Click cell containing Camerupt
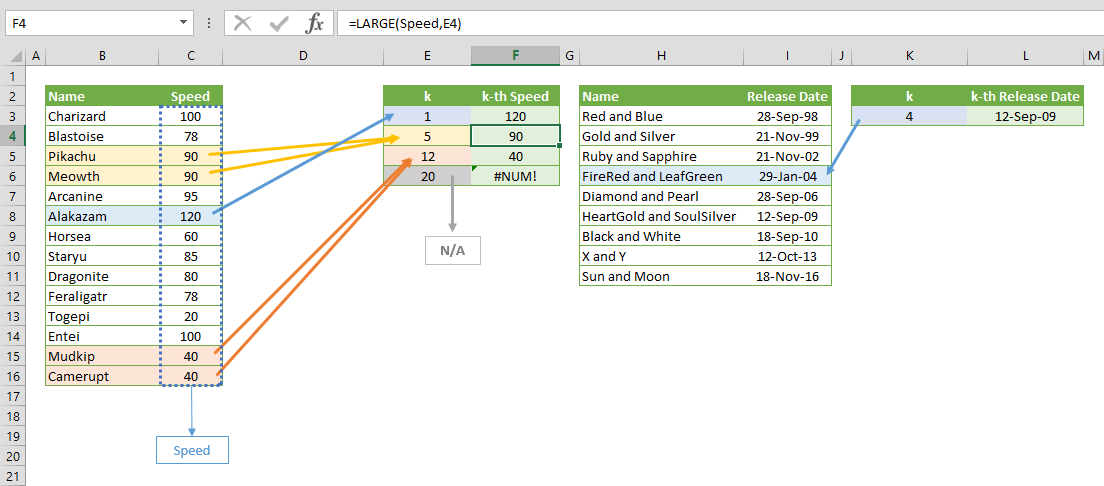The width and height of the screenshot is (1104, 486). click(x=103, y=376)
